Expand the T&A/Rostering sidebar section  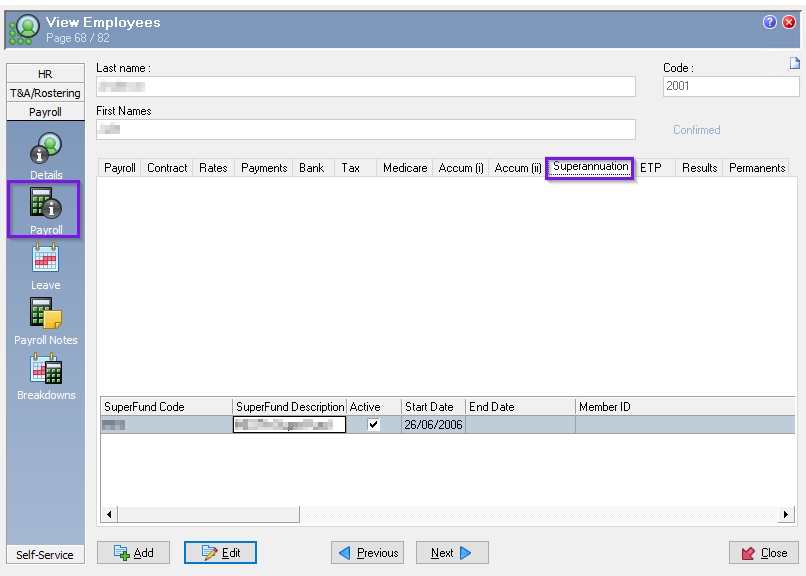pyautogui.click(x=45, y=93)
